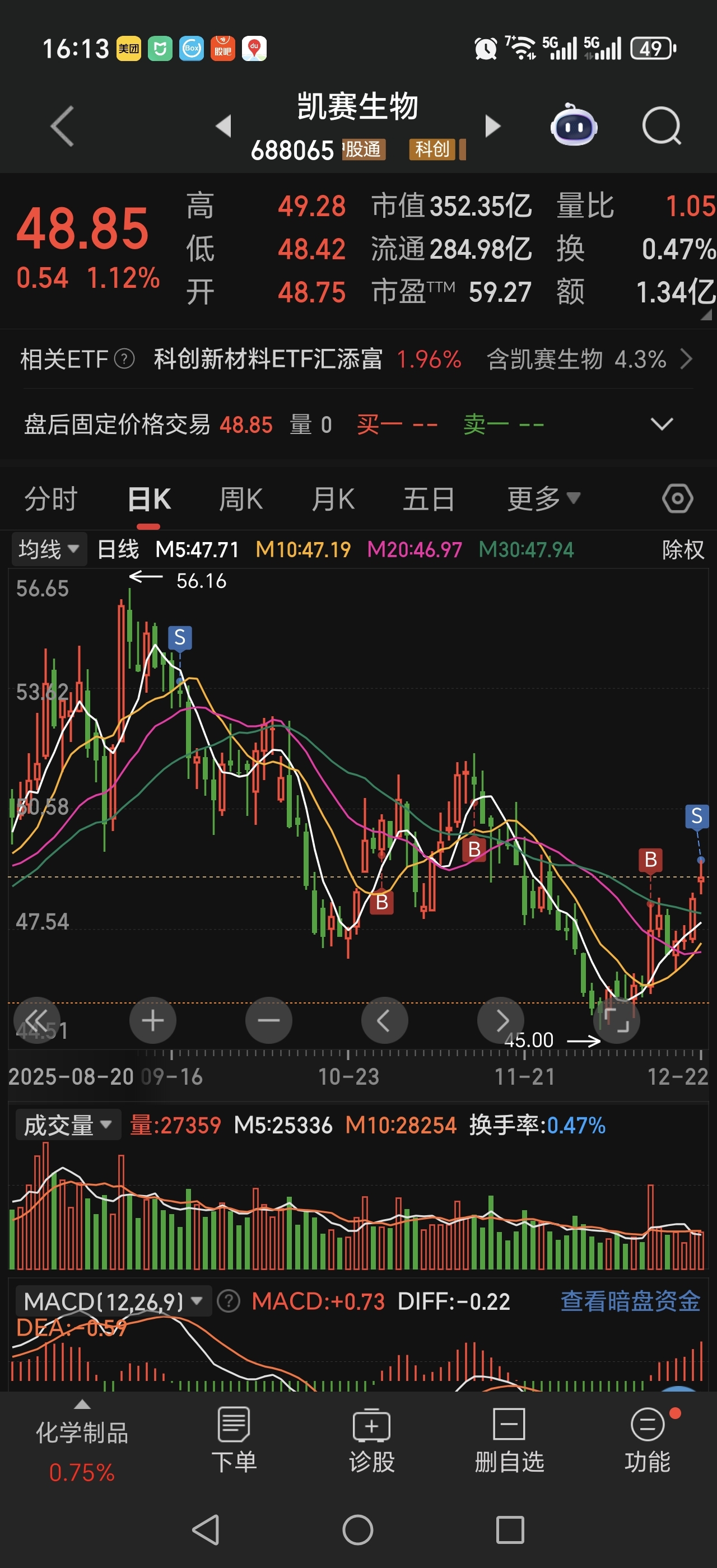The image size is (717, 1568).
Task: Tap the related ETF help question mark
Action: tap(124, 359)
